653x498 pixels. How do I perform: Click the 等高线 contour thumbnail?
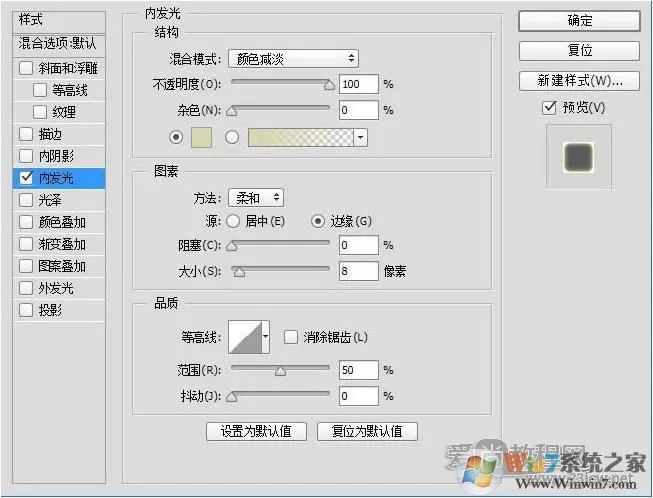tap(245, 337)
